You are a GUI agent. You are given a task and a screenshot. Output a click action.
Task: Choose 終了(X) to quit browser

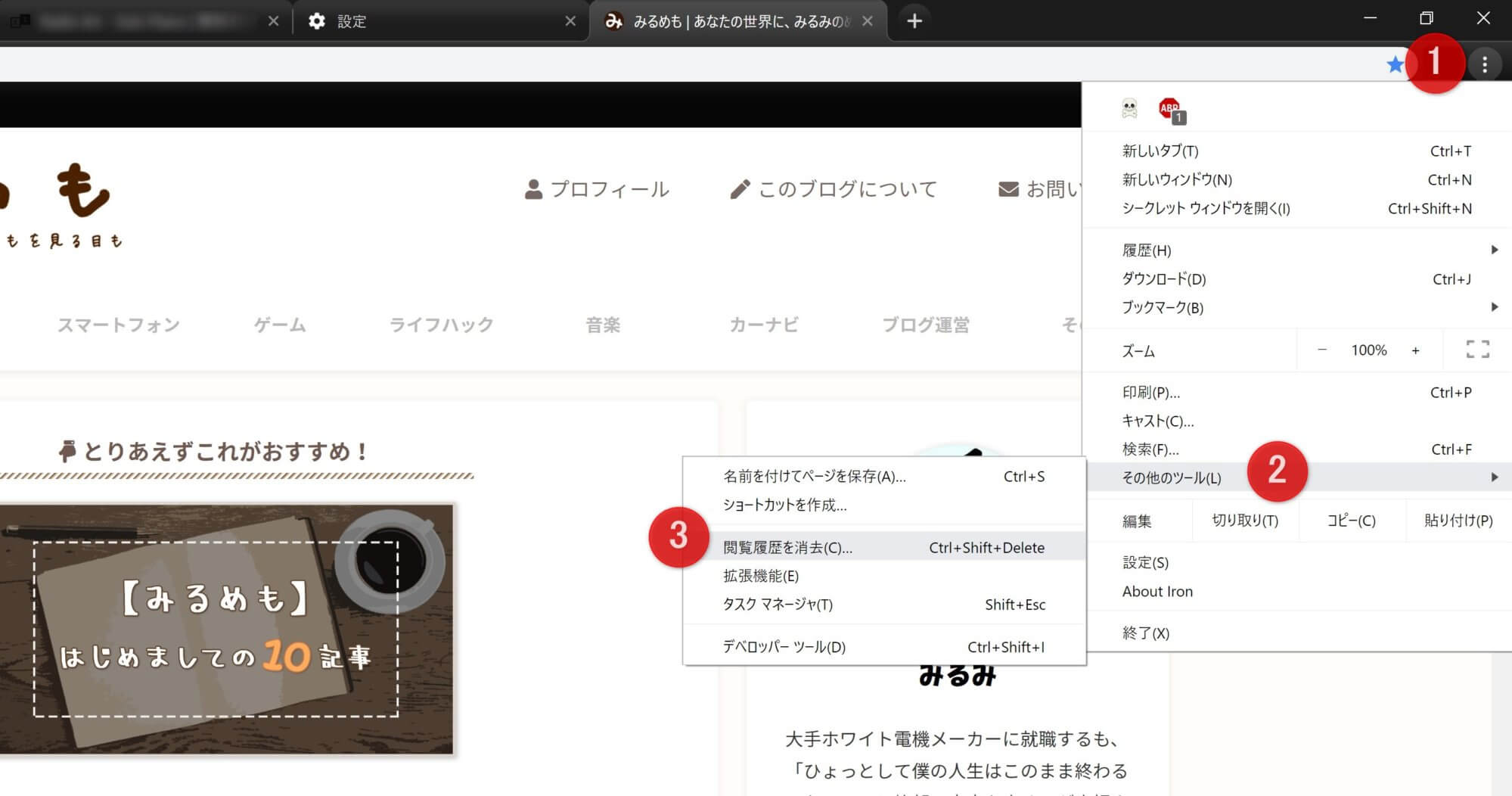[1296, 633]
